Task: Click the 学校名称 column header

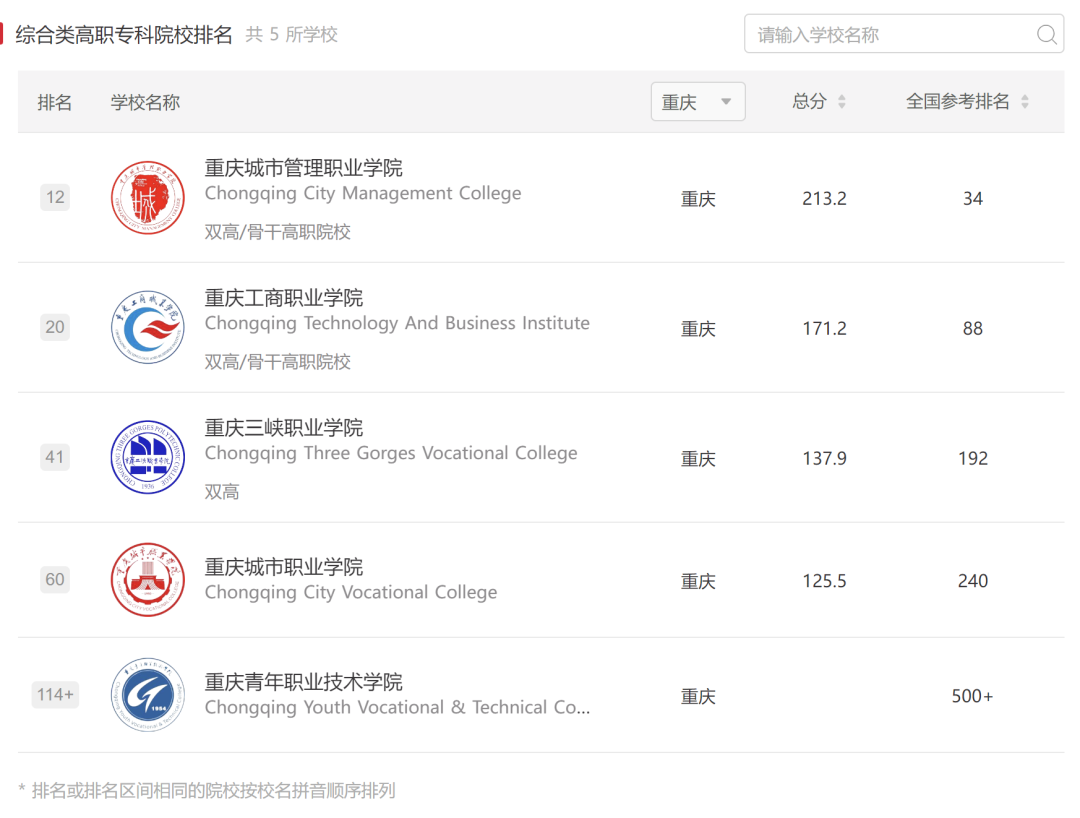Action: 145,101
